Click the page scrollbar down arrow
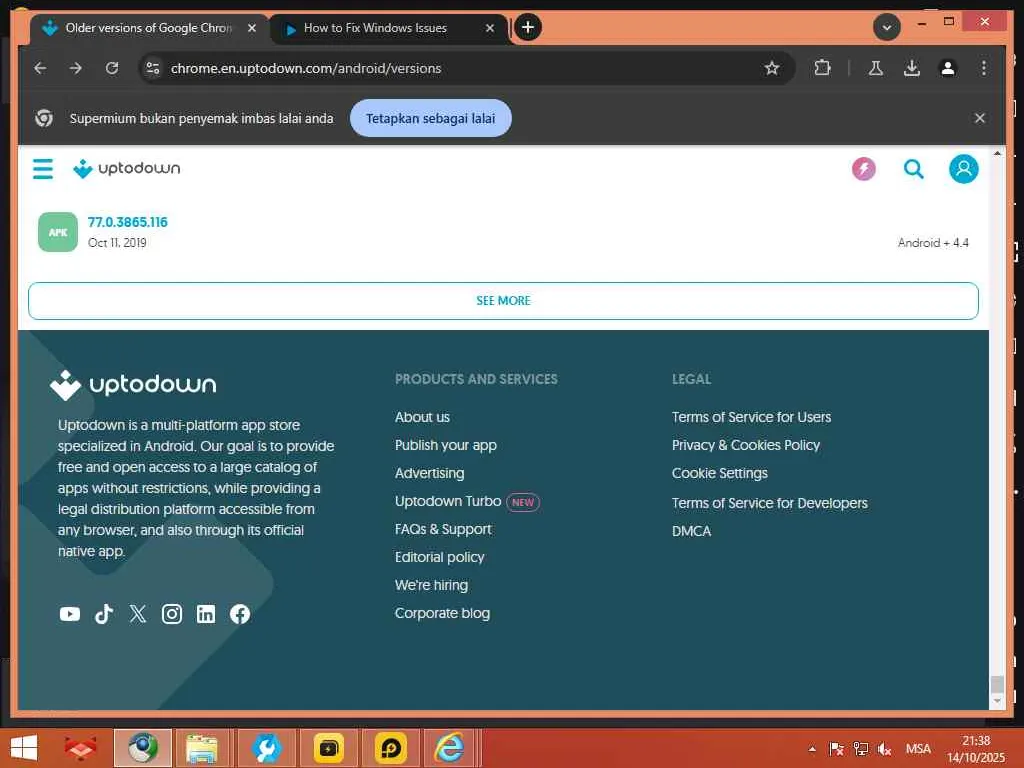The height and width of the screenshot is (768, 1024). [997, 701]
